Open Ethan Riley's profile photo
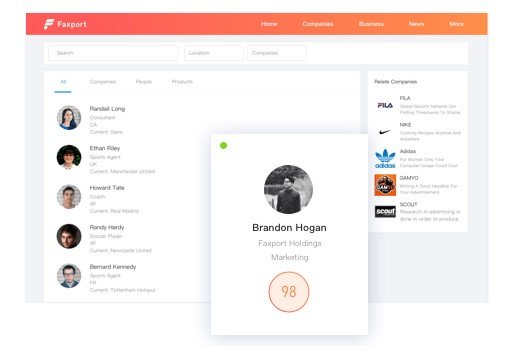Image resolution: width=521 pixels, height=360 pixels. (x=69, y=157)
